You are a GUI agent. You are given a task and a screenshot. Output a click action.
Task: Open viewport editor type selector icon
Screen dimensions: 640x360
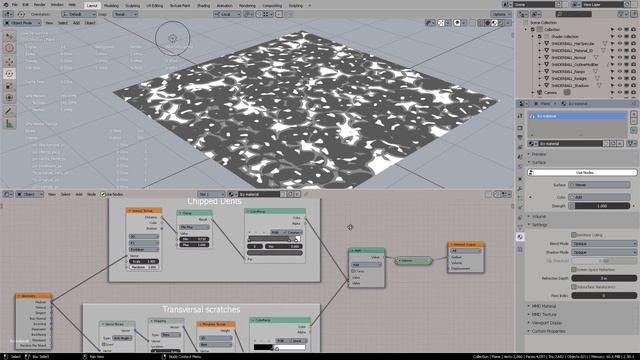8,14
